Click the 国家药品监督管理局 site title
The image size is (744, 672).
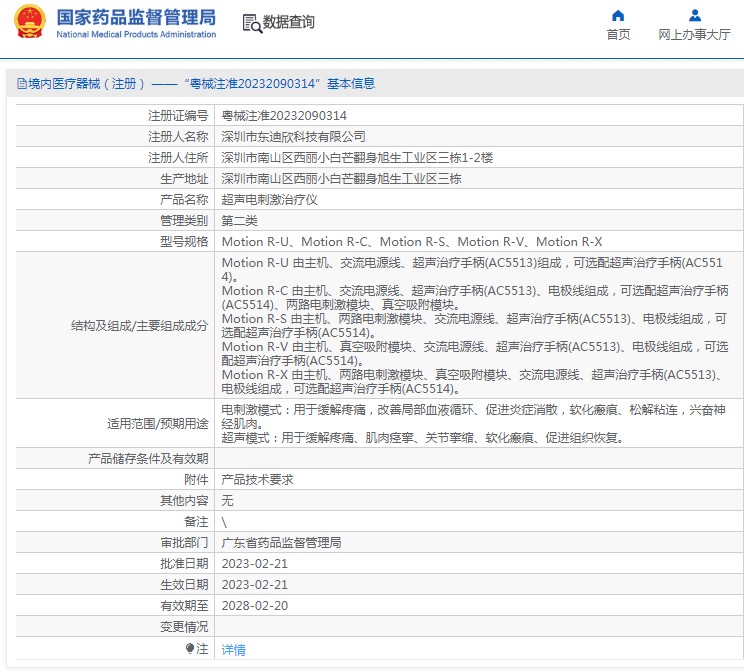tap(136, 17)
